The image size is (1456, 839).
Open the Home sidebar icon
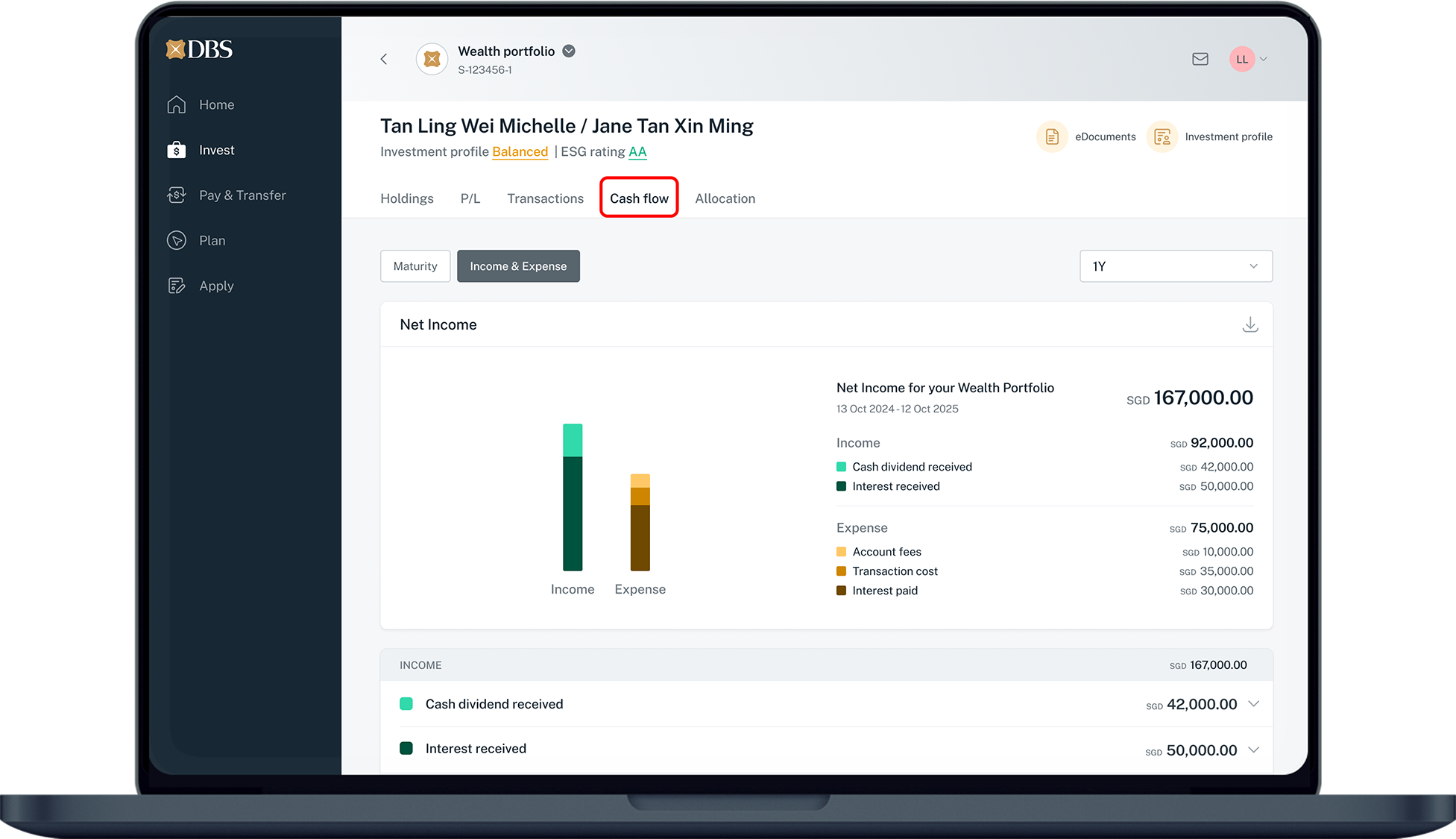pyautogui.click(x=177, y=104)
